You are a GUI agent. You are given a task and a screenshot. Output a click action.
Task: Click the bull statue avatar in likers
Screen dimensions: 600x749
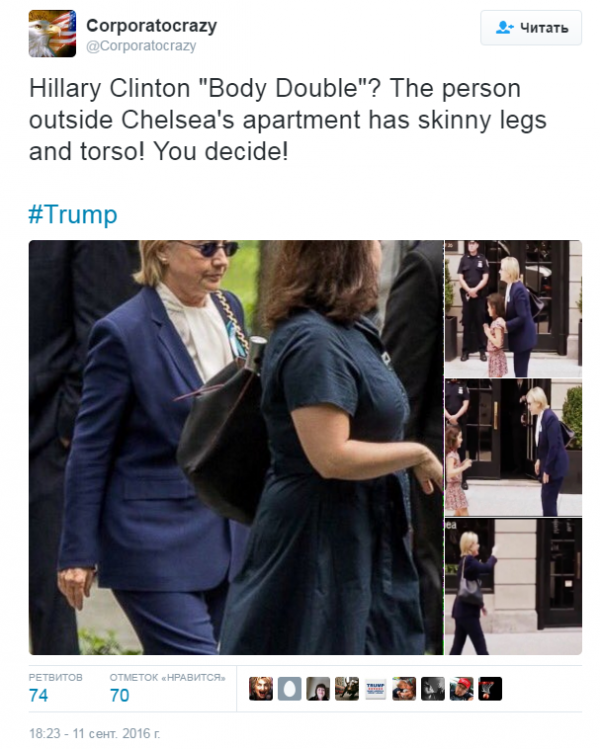tap(347, 689)
